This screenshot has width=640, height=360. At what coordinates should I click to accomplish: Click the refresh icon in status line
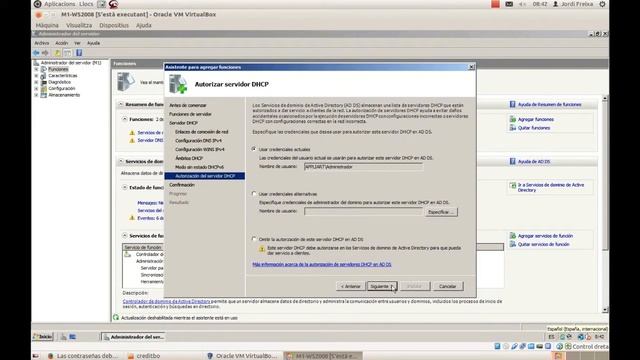116,317
